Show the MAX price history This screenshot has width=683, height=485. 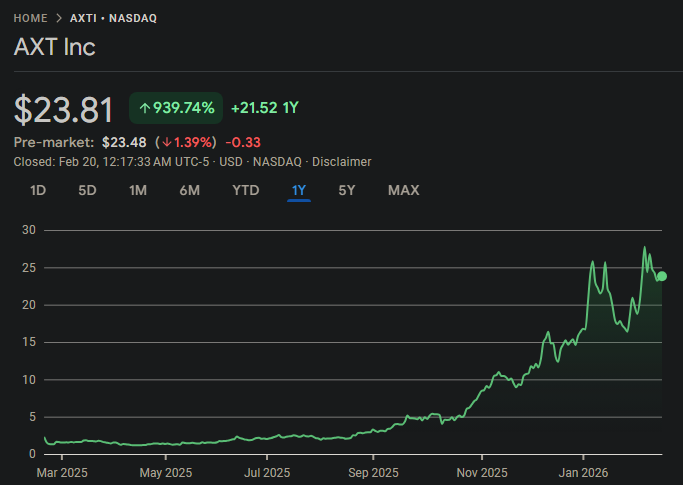pyautogui.click(x=404, y=190)
